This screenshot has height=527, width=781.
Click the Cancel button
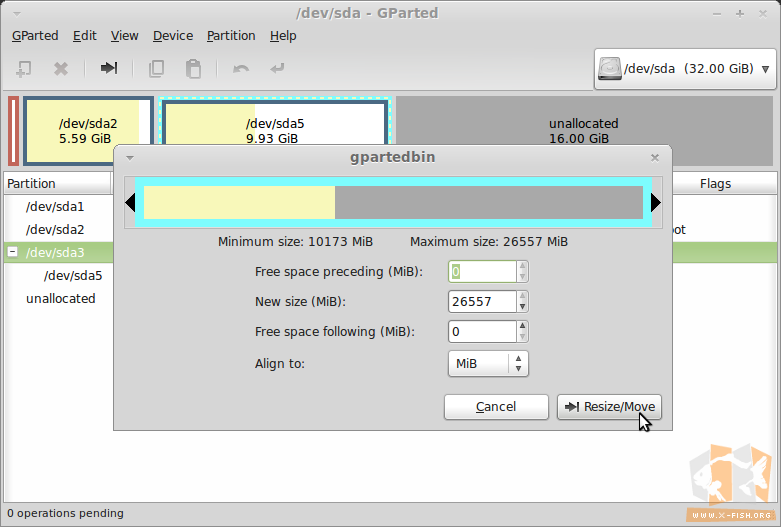[x=496, y=407]
